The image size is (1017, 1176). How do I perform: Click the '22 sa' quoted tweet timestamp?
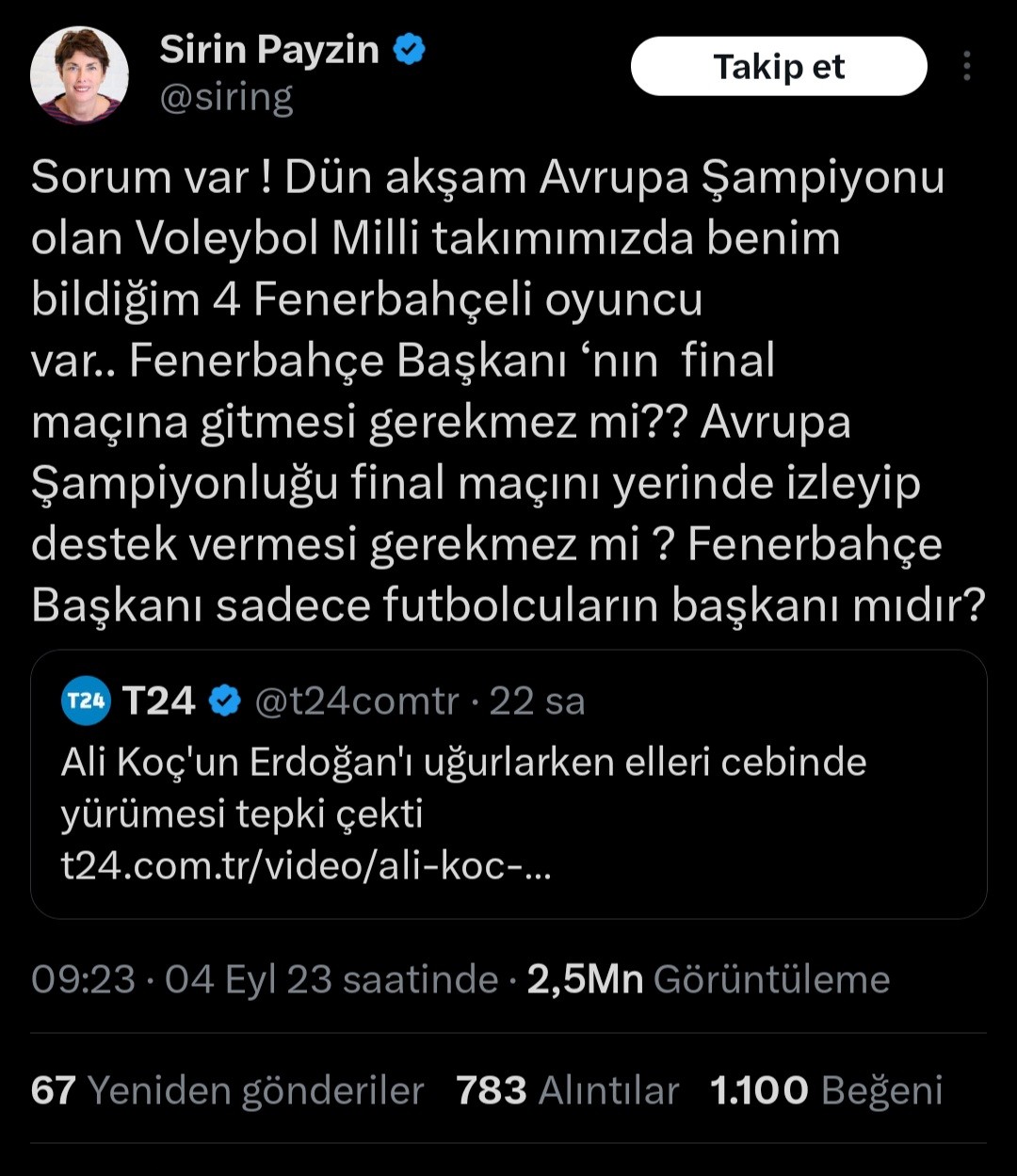click(537, 701)
